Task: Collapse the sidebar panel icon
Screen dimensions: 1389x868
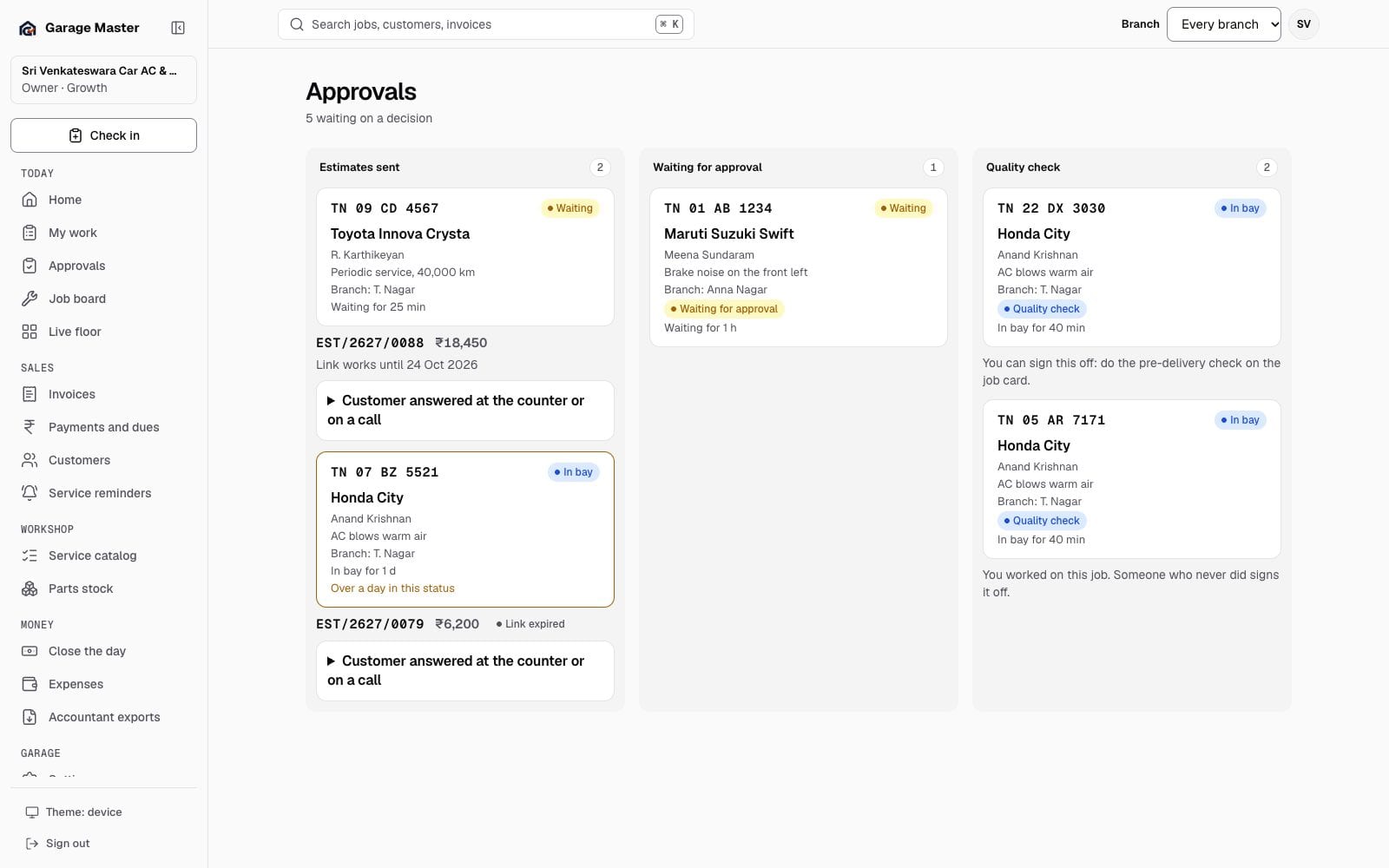Action: click(178, 28)
